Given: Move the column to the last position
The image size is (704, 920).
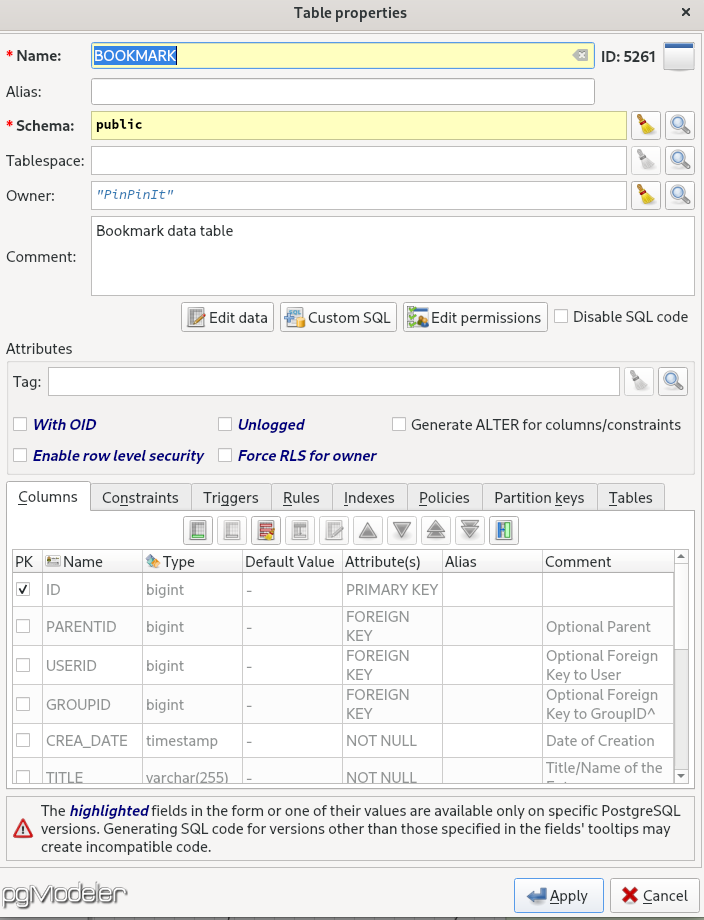Looking at the screenshot, I should (470, 530).
